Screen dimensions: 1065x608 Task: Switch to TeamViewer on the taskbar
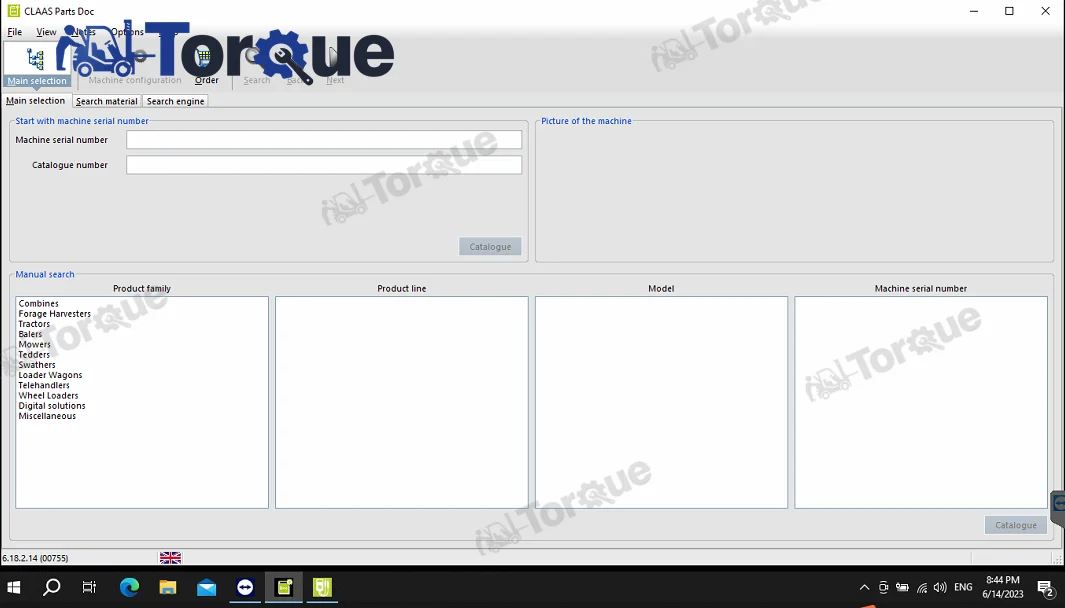pos(245,587)
